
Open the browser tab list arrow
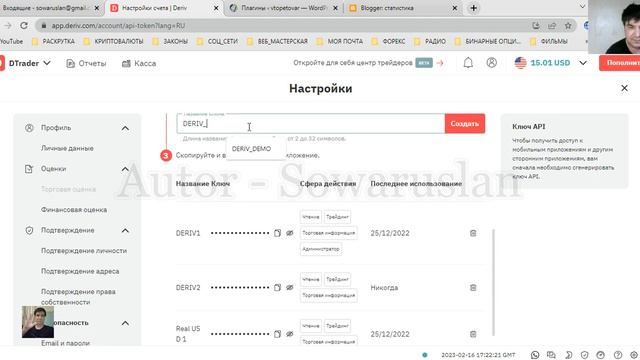pos(582,7)
